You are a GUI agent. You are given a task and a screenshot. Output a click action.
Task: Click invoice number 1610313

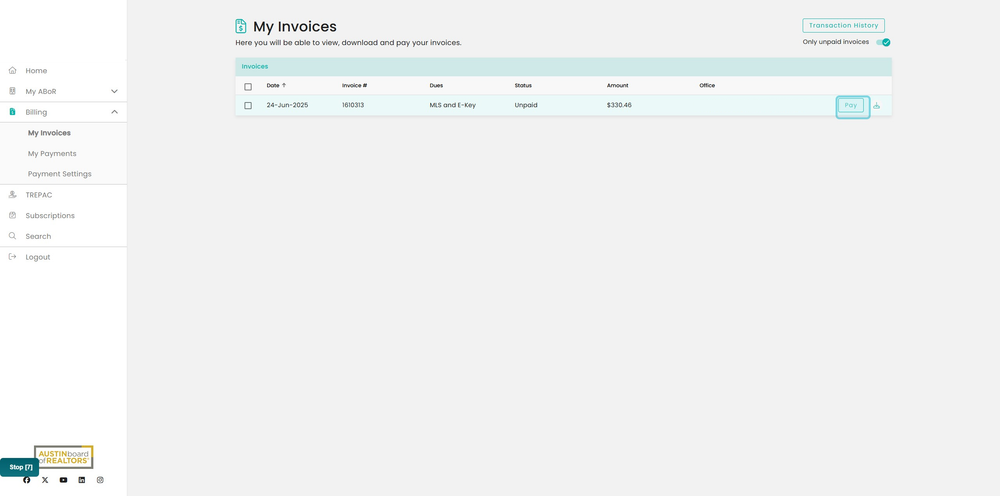coord(353,105)
